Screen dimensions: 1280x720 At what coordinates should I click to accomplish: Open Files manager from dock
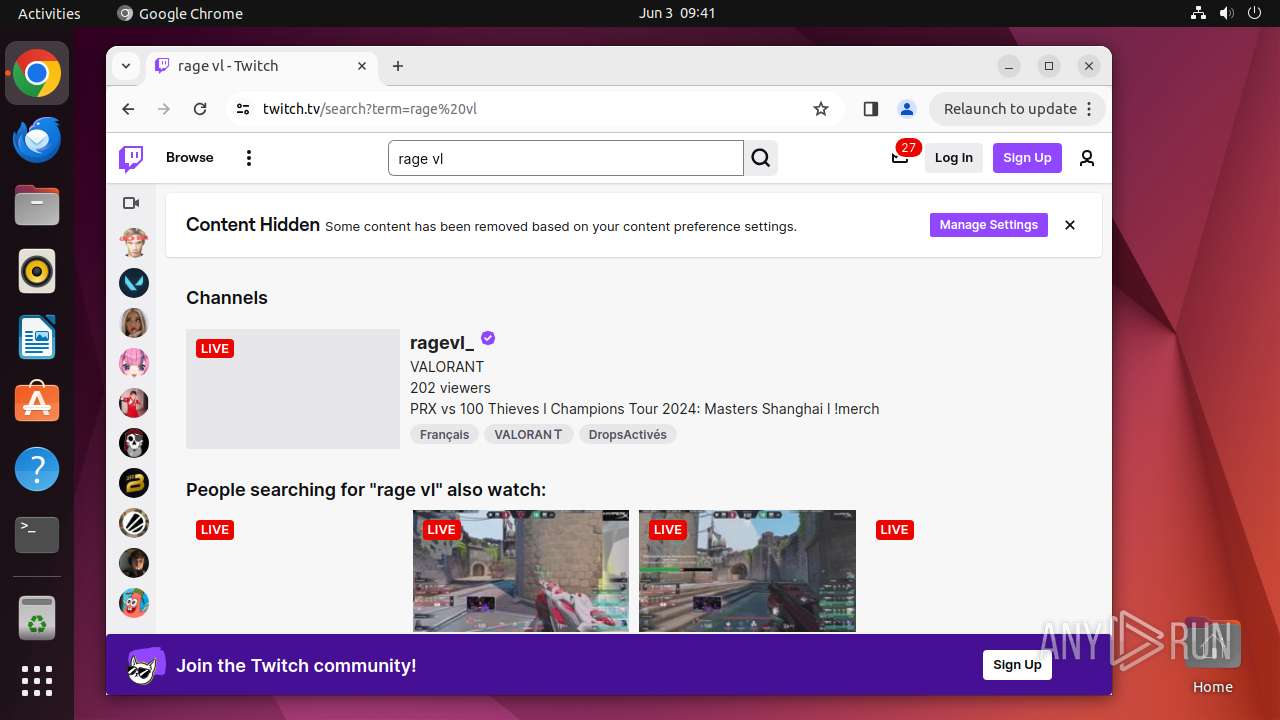tap(37, 205)
